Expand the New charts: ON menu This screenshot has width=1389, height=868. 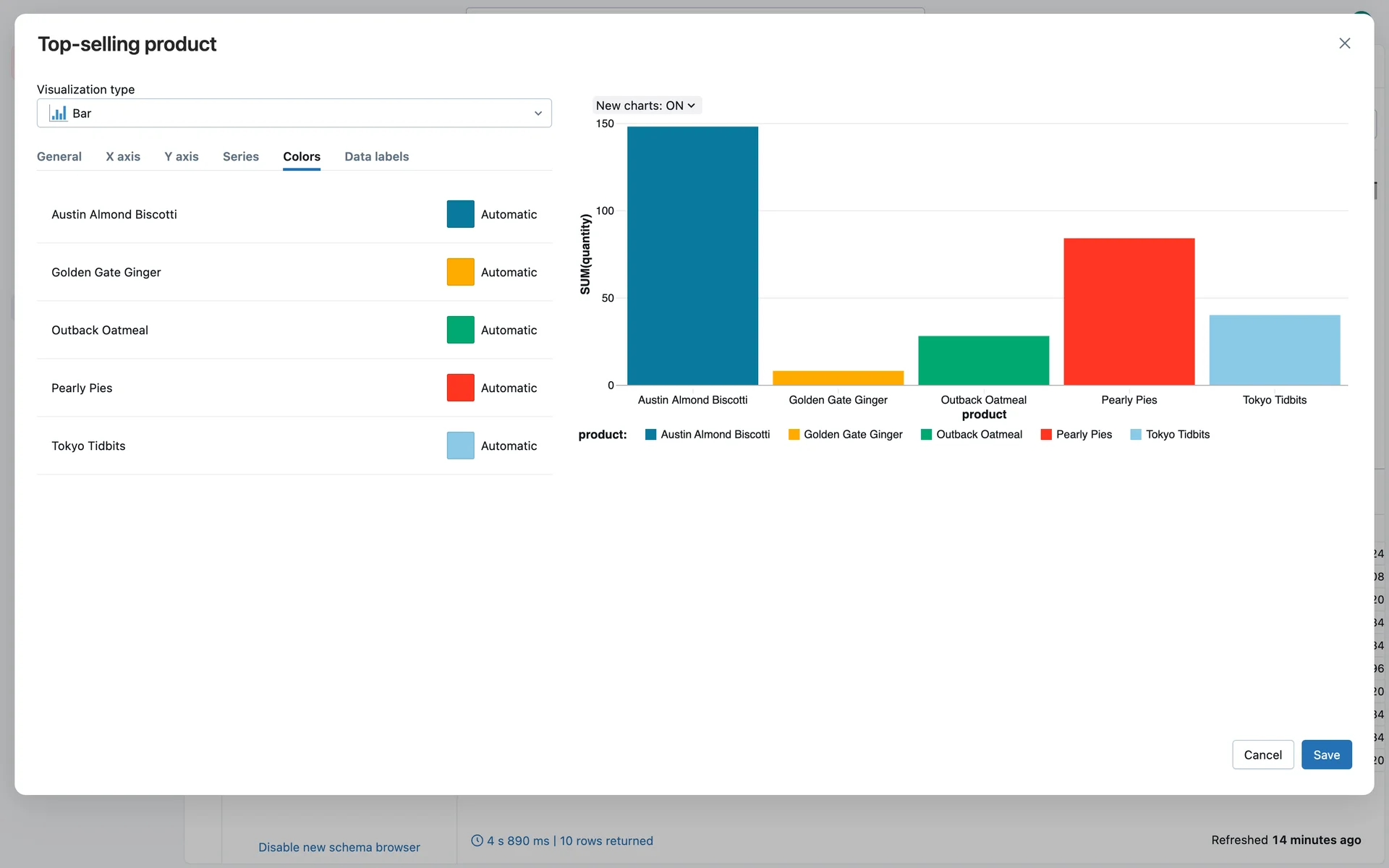click(646, 106)
